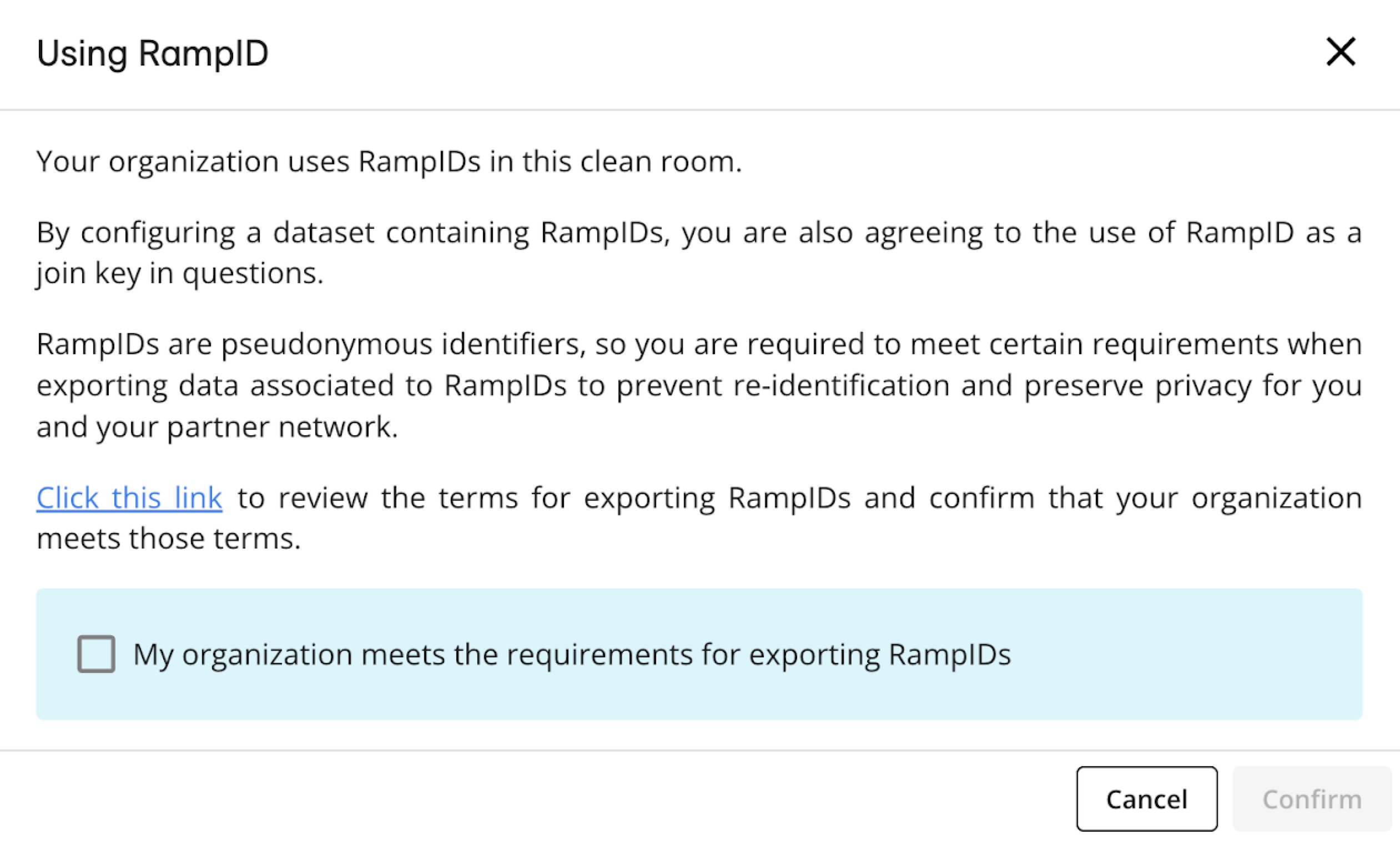Click the word 'RampIDs' in checkbox label
The height and width of the screenshot is (845, 1400).
(x=949, y=654)
